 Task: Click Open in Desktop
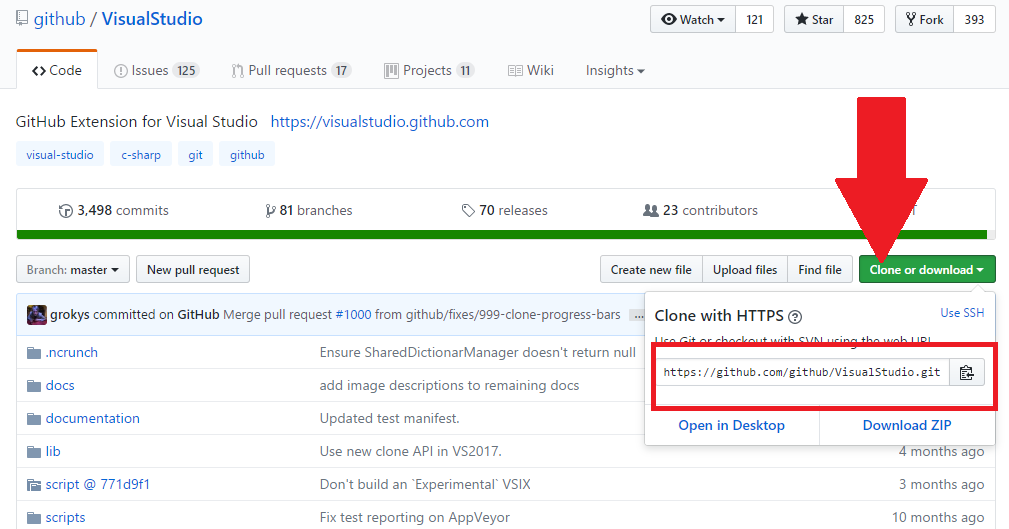point(732,425)
